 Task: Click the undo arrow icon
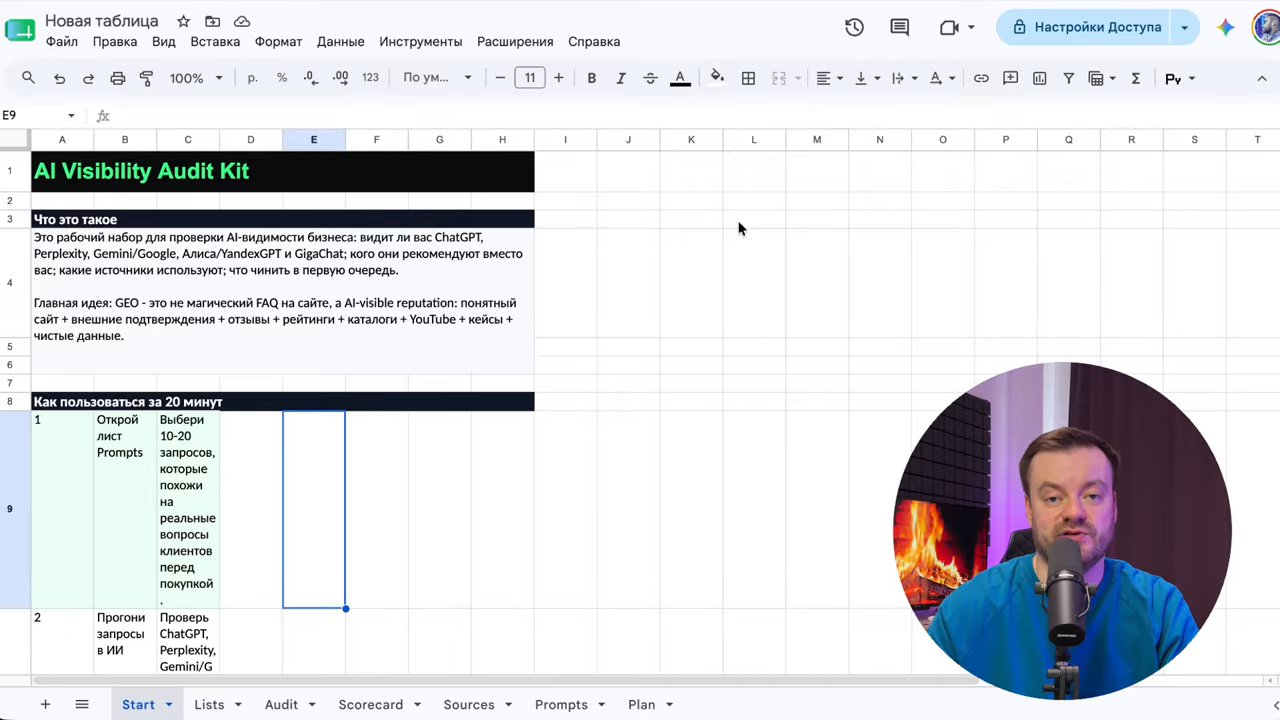(60, 78)
